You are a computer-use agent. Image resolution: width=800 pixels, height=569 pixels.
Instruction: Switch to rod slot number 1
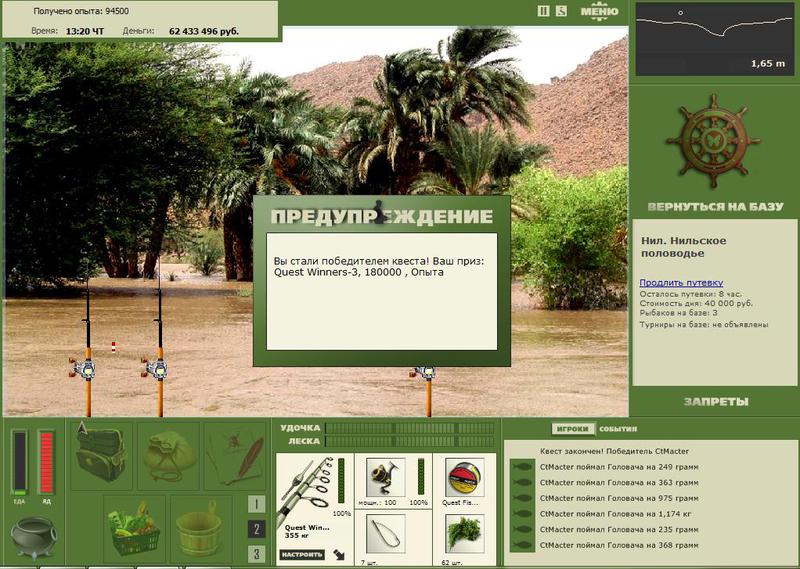(x=256, y=504)
